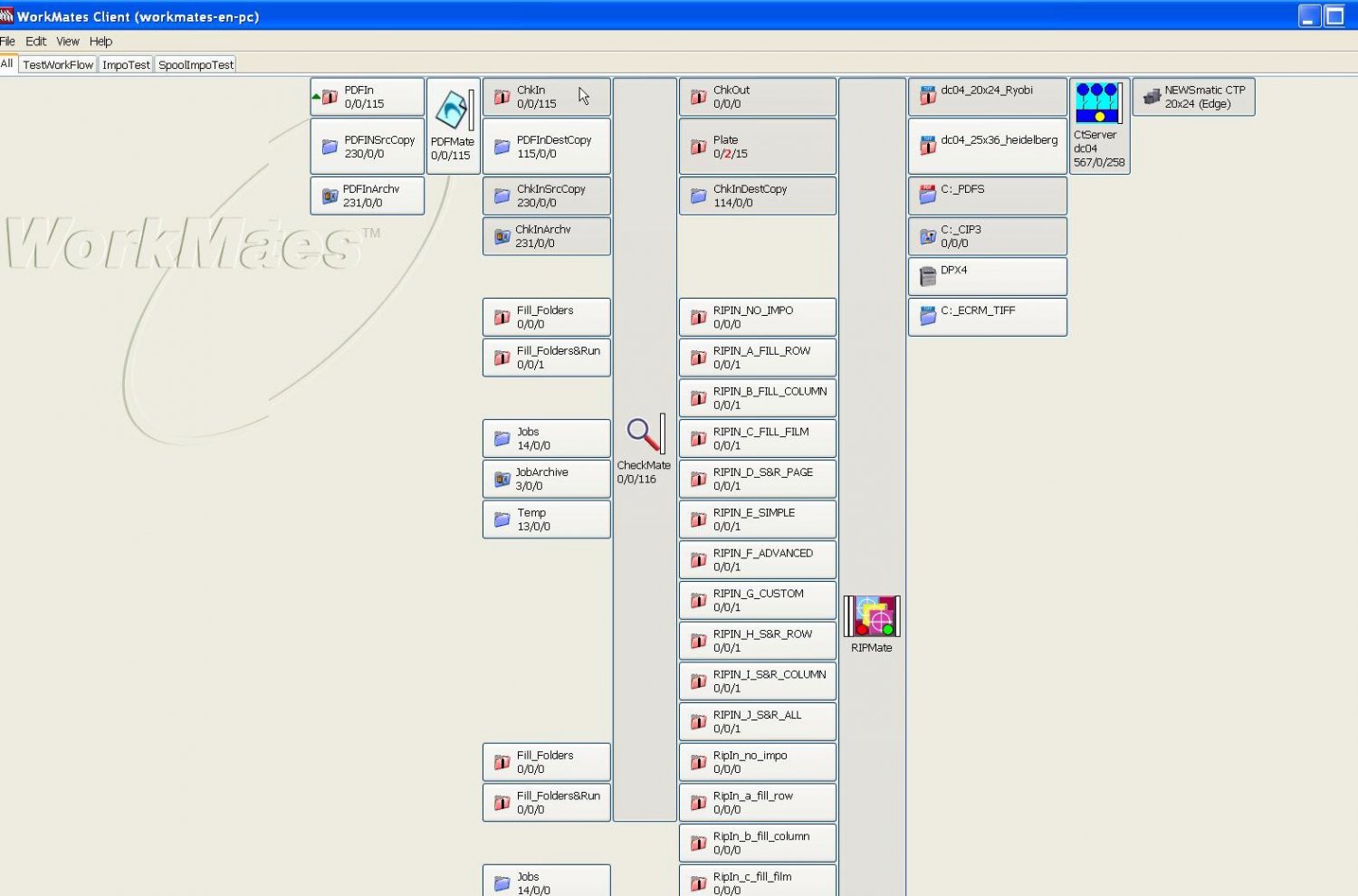1358x896 pixels.
Task: Select the RIPIN_A_FILL_ROW queue
Action: pos(758,357)
